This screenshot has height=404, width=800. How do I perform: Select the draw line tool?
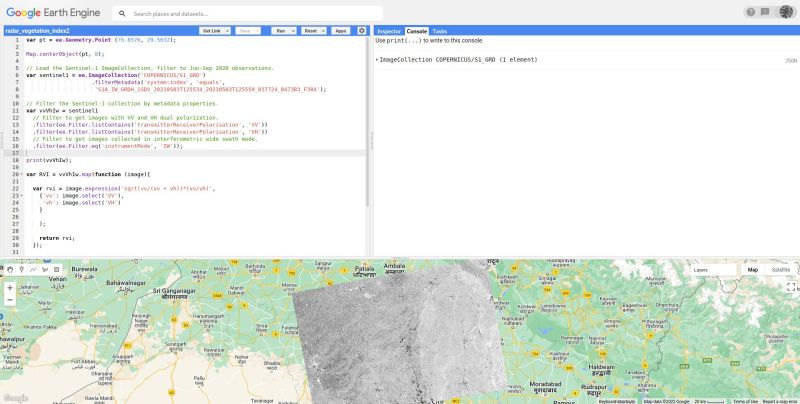click(33, 269)
